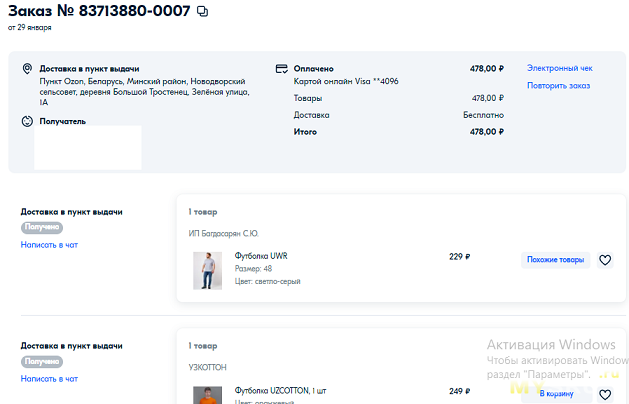Image resolution: width=629 pixels, height=404 pixels.
Task: Click the date text от 29 января
Action: pos(30,28)
